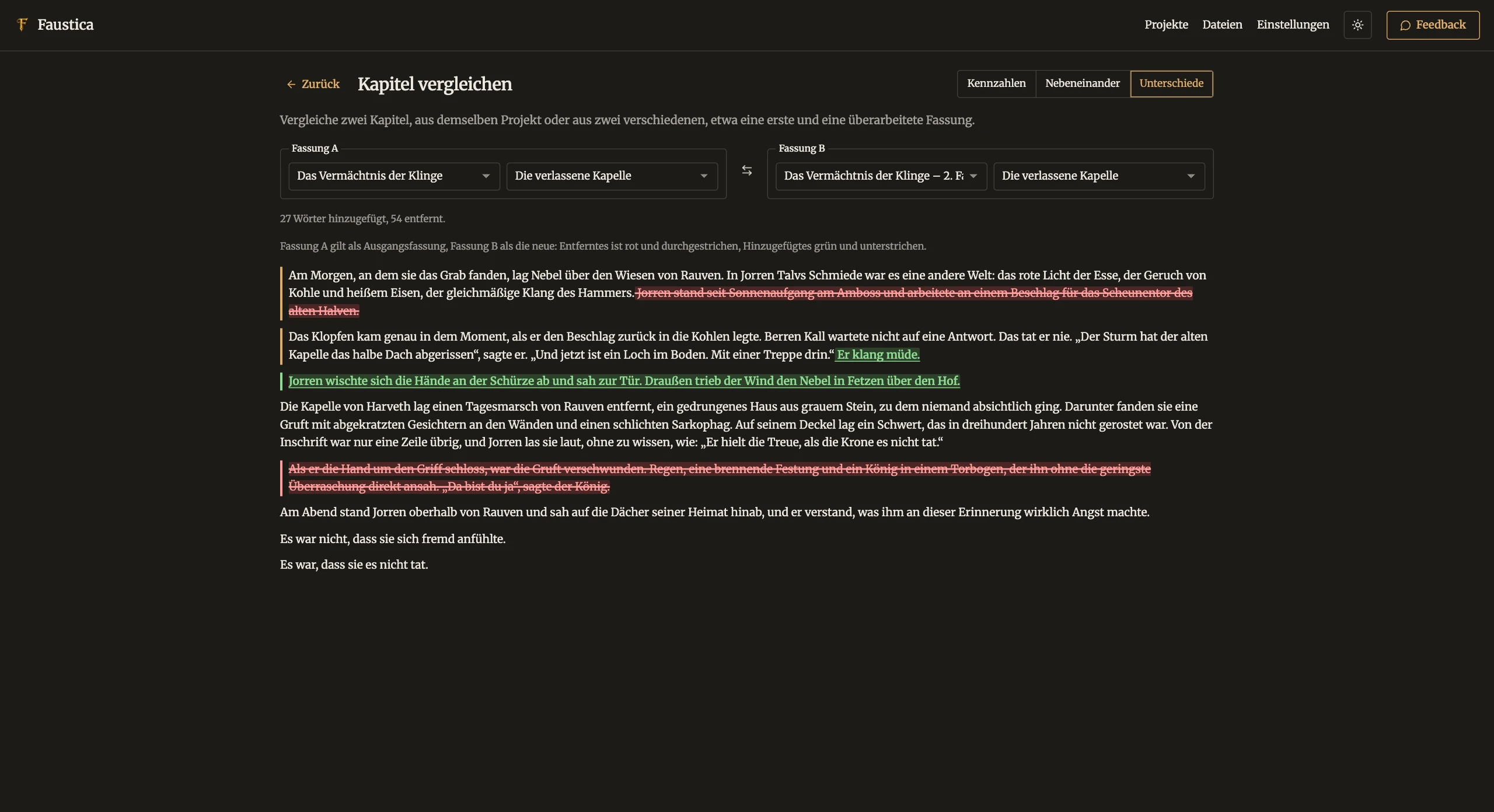Click the legend note 'Fassung A gilt als Ausgangsfassung'
Screen dimensions: 1494x812
click(x=603, y=246)
